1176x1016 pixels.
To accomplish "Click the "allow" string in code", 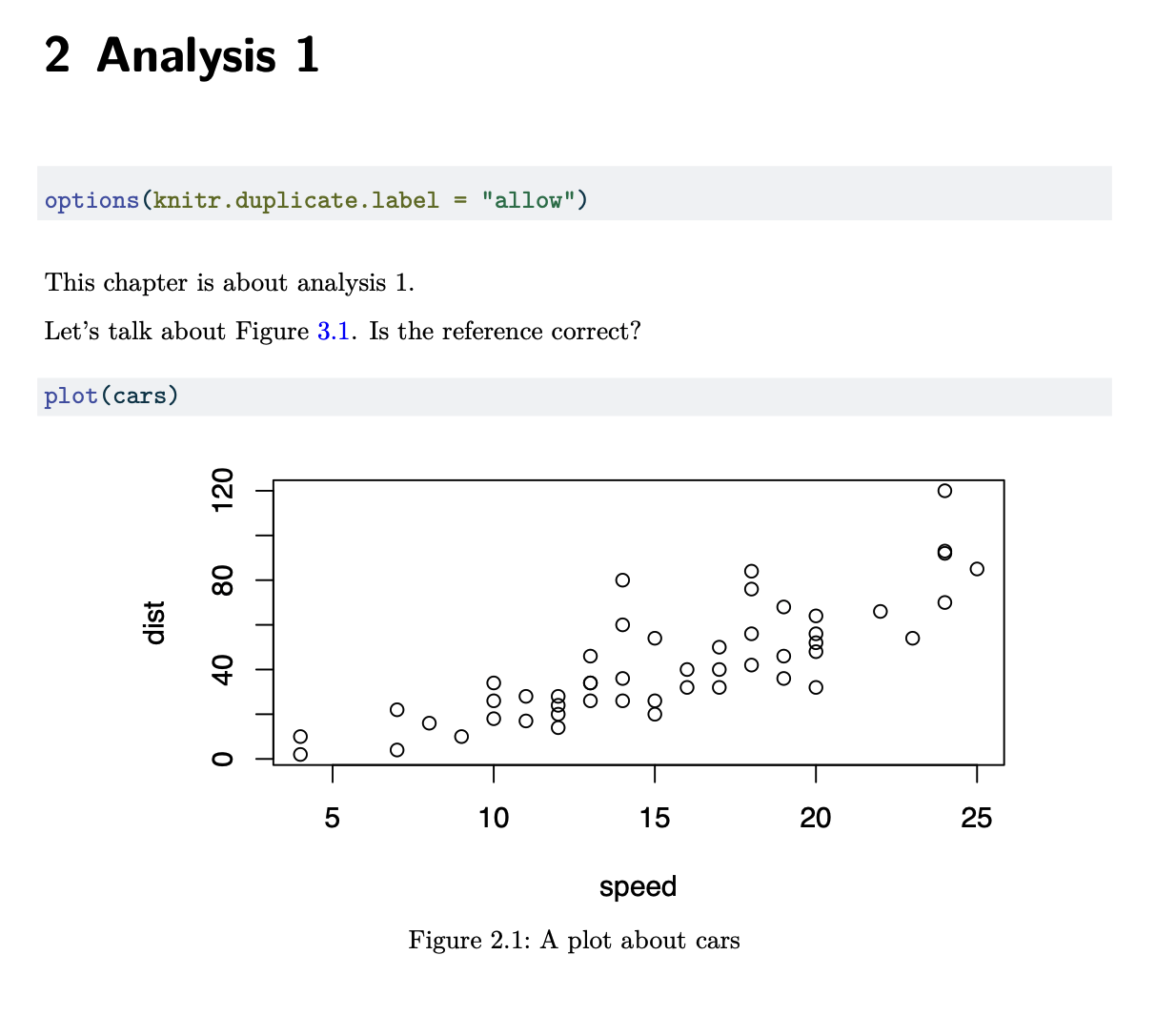I will tap(528, 200).
